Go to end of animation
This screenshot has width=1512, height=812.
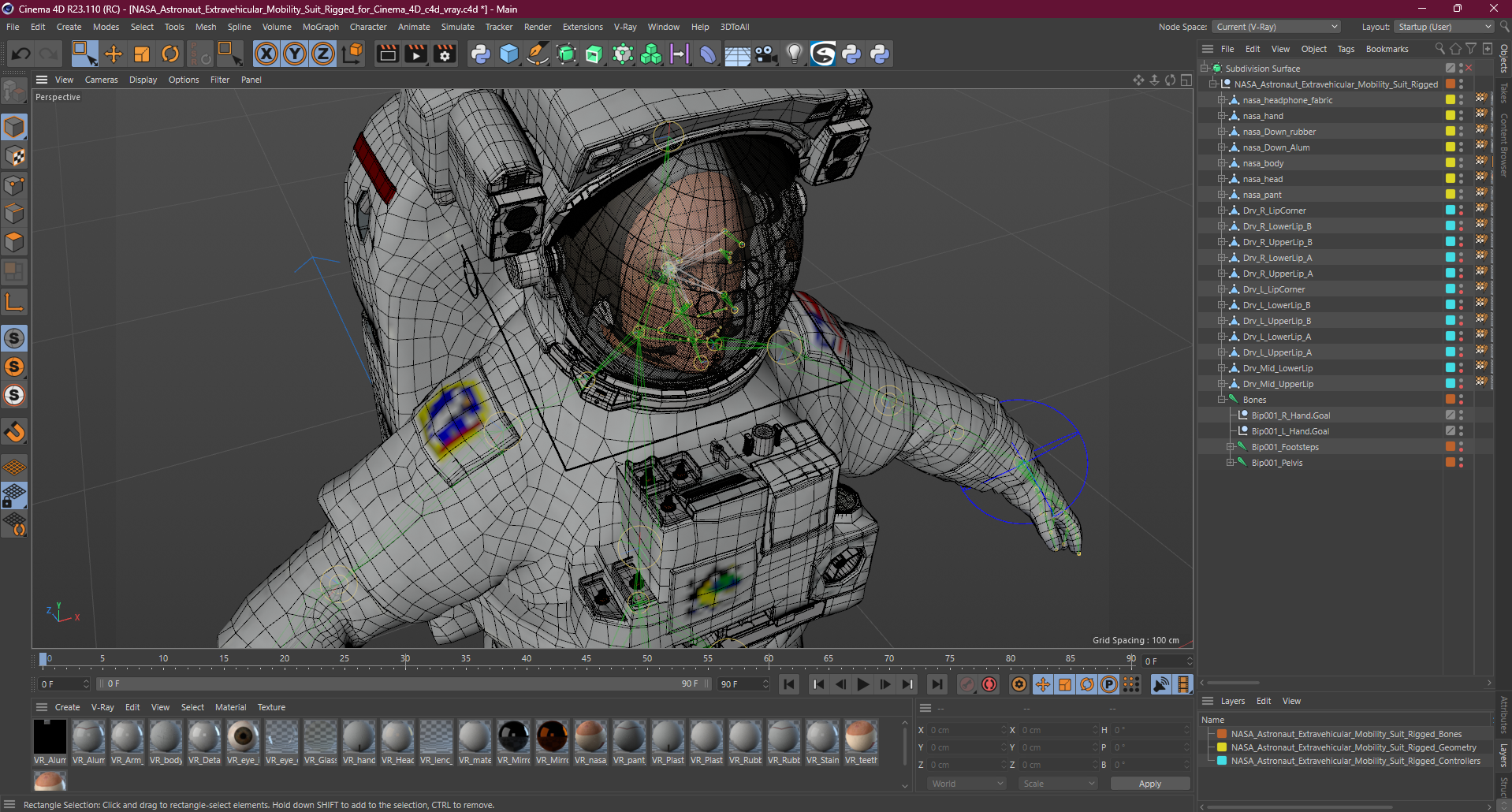(937, 684)
